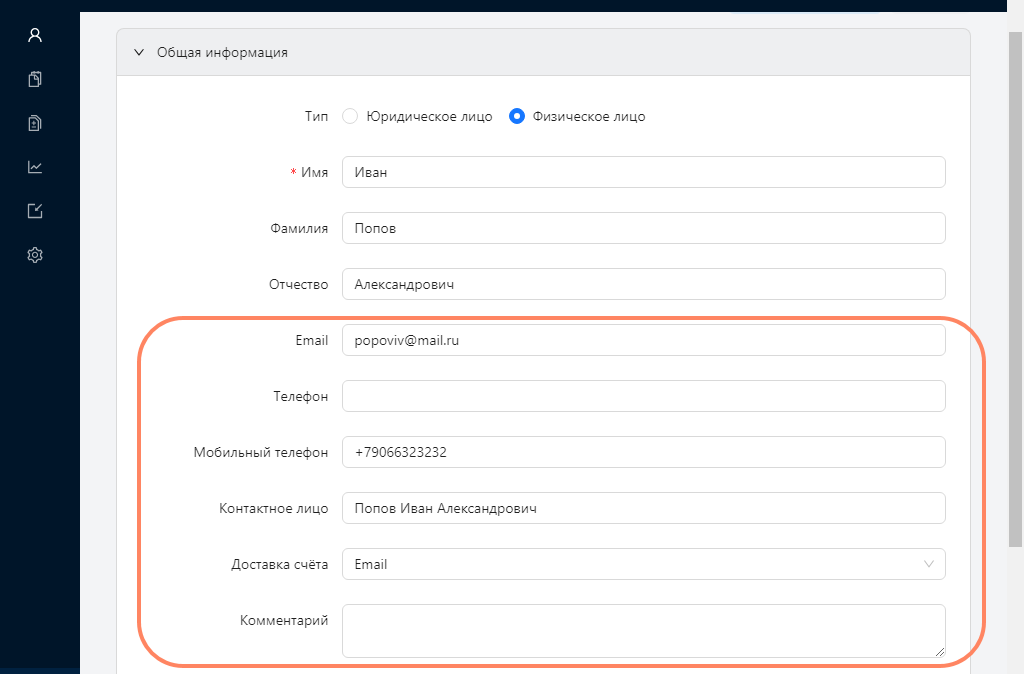Click the Отчество label
1024x674 pixels.
point(298,284)
